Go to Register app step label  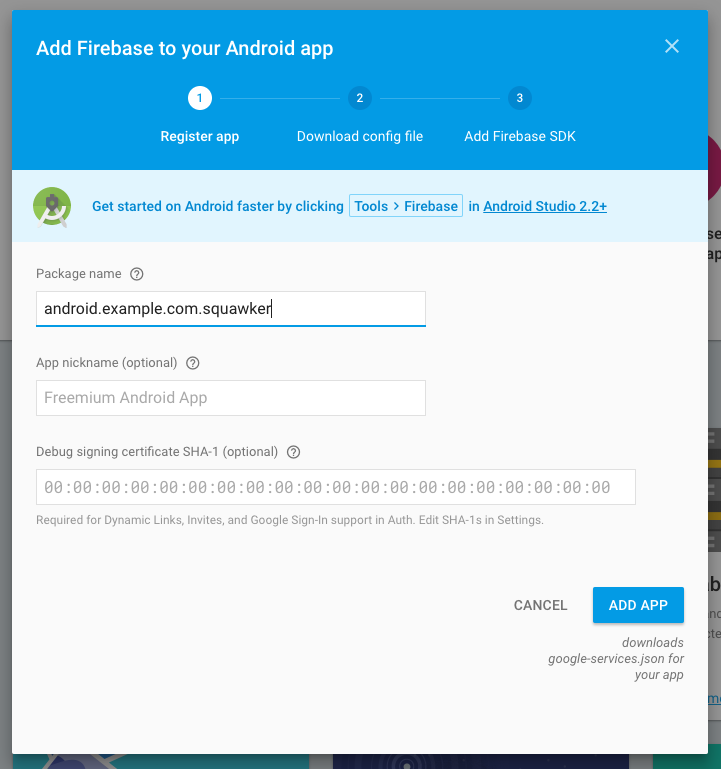(x=199, y=136)
